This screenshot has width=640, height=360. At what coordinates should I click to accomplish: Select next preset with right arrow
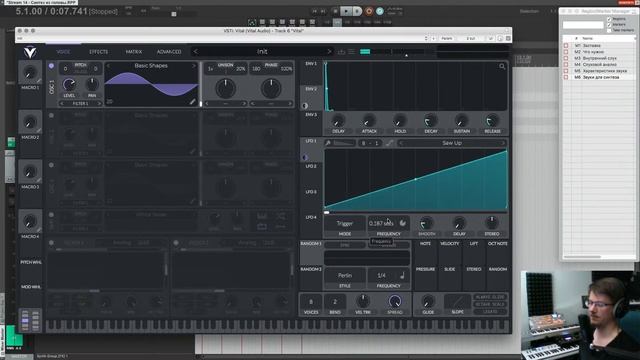[x=329, y=51]
